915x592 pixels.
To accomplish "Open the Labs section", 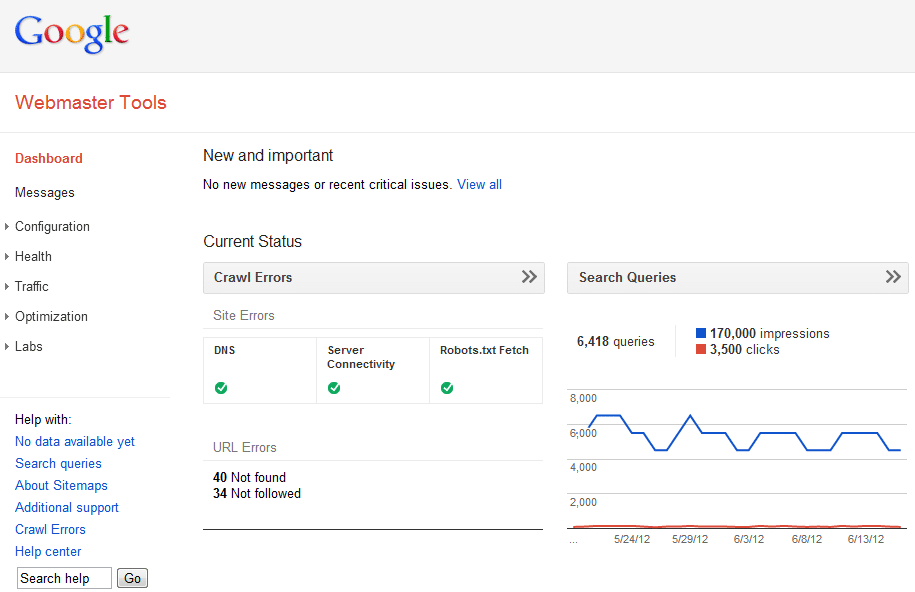I will [29, 346].
